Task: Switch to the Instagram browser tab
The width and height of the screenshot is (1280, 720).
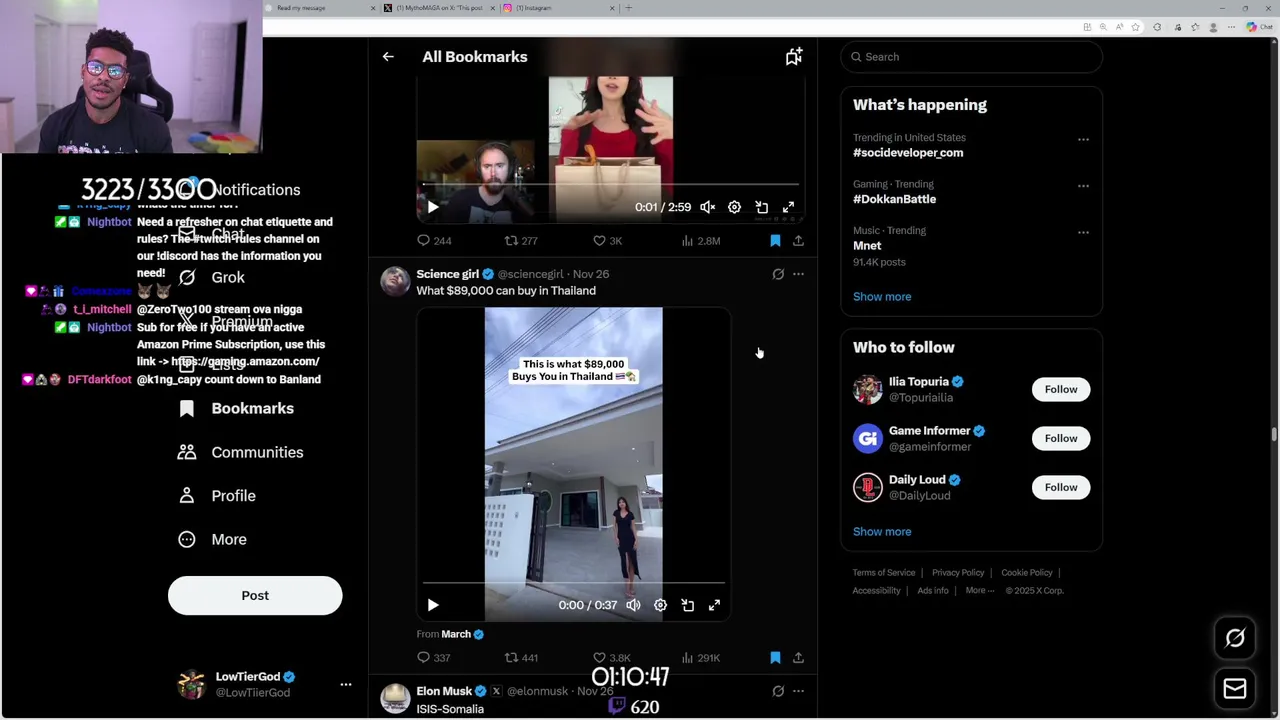Action: [560, 8]
